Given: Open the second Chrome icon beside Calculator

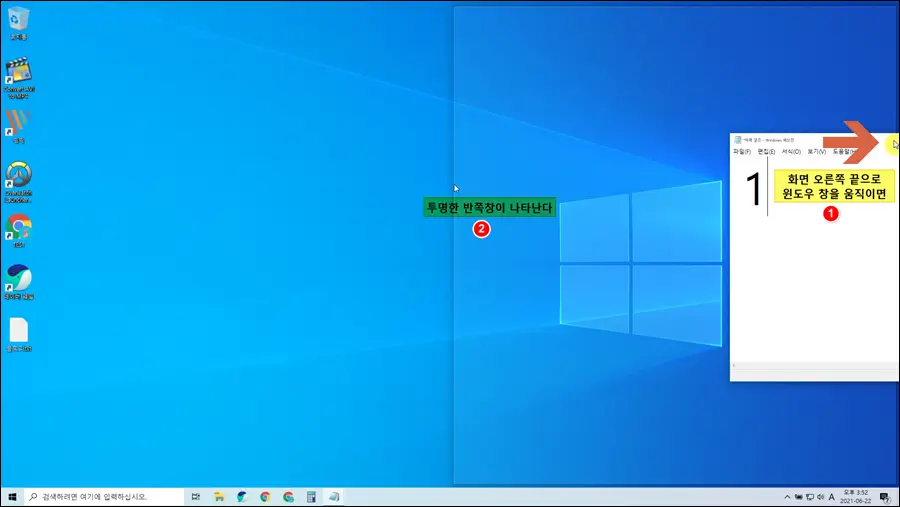Looking at the screenshot, I should (288, 497).
